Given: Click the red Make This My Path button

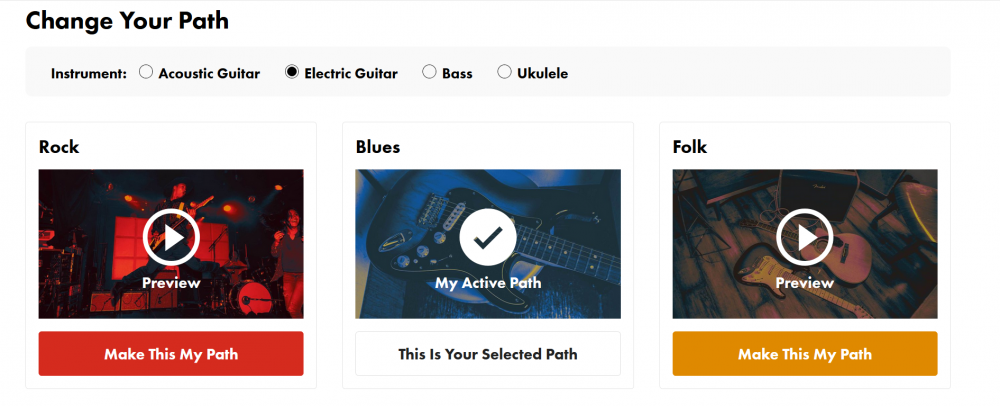Looking at the screenshot, I should (x=171, y=354).
